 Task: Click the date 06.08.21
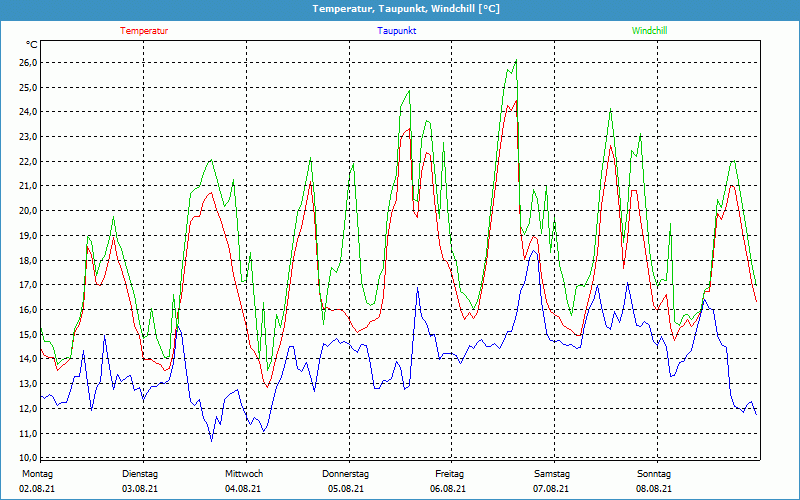(x=448, y=489)
